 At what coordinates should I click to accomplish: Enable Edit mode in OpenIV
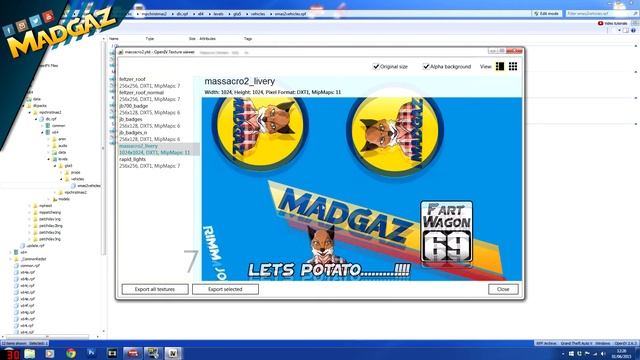[x=547, y=13]
